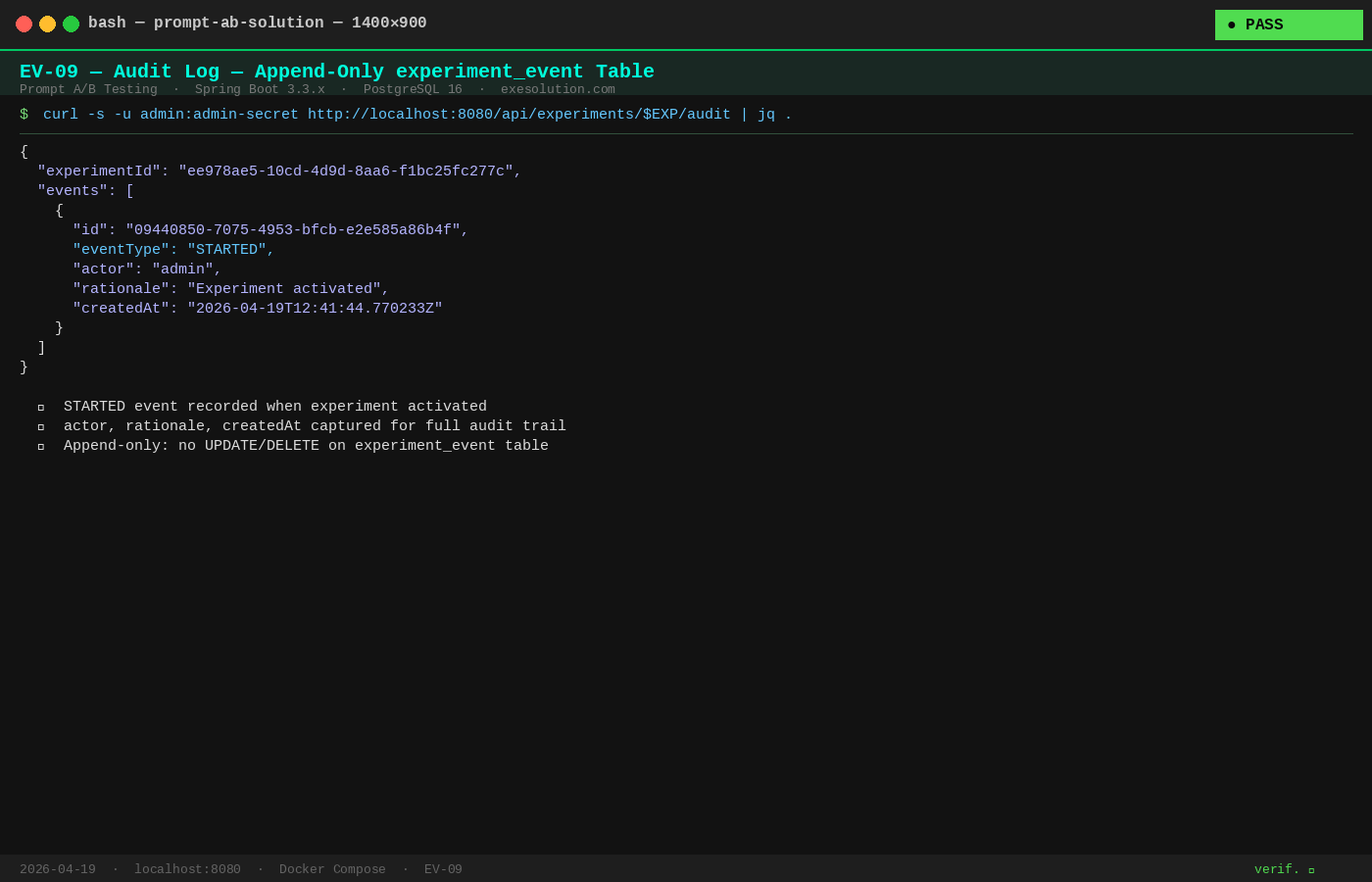
Task: Click the window title bash — prompt-ab-solution
Action: (x=257, y=23)
